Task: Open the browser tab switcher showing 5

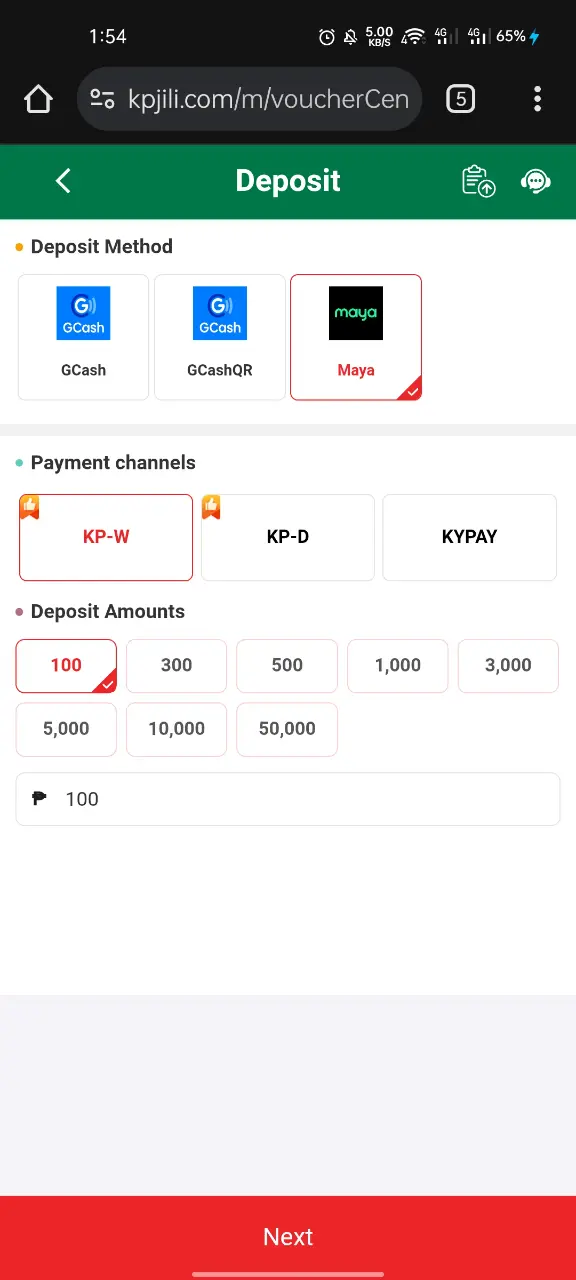Action: (460, 99)
